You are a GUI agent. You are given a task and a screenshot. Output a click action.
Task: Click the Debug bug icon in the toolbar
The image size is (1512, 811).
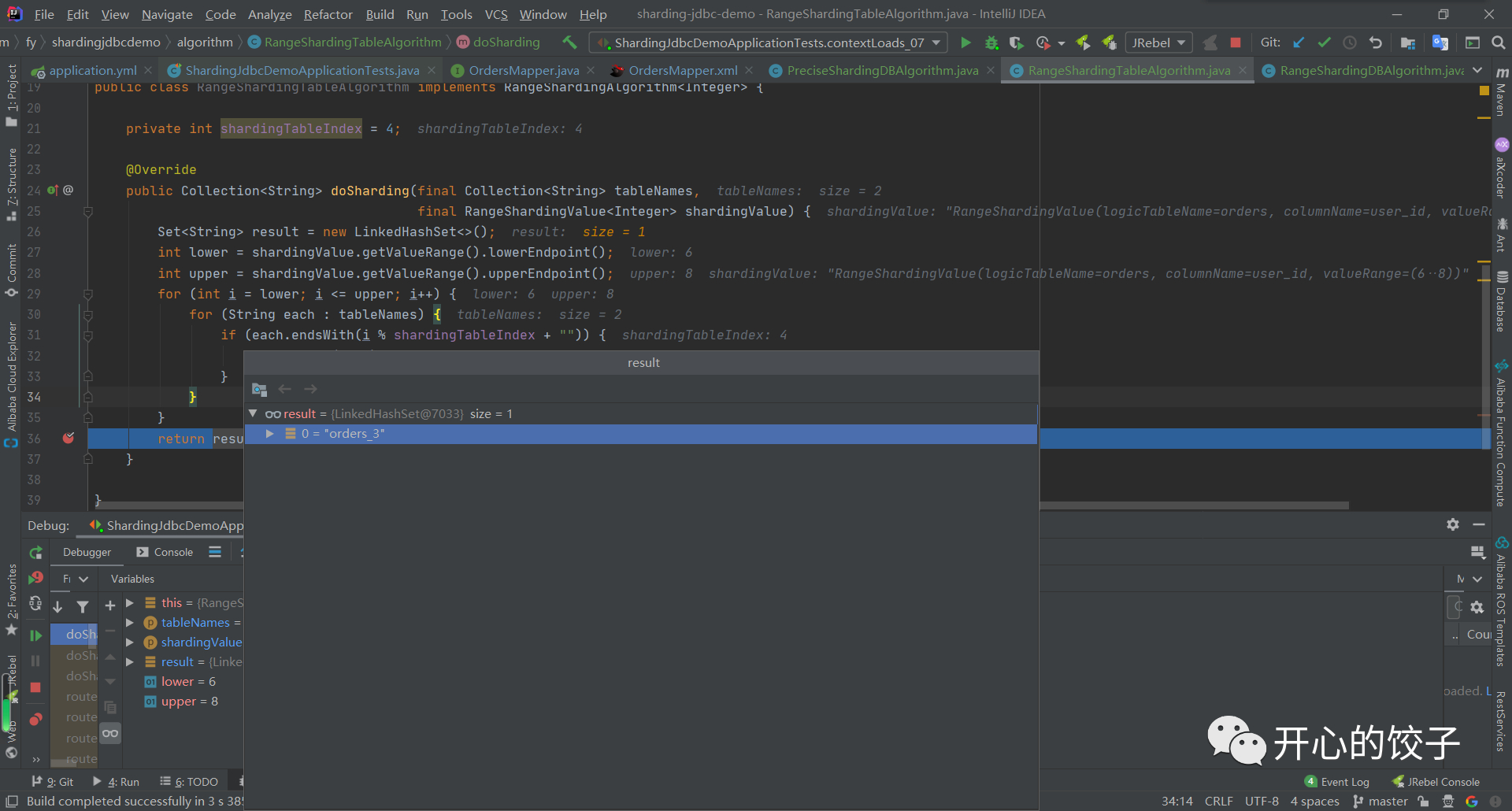point(991,43)
